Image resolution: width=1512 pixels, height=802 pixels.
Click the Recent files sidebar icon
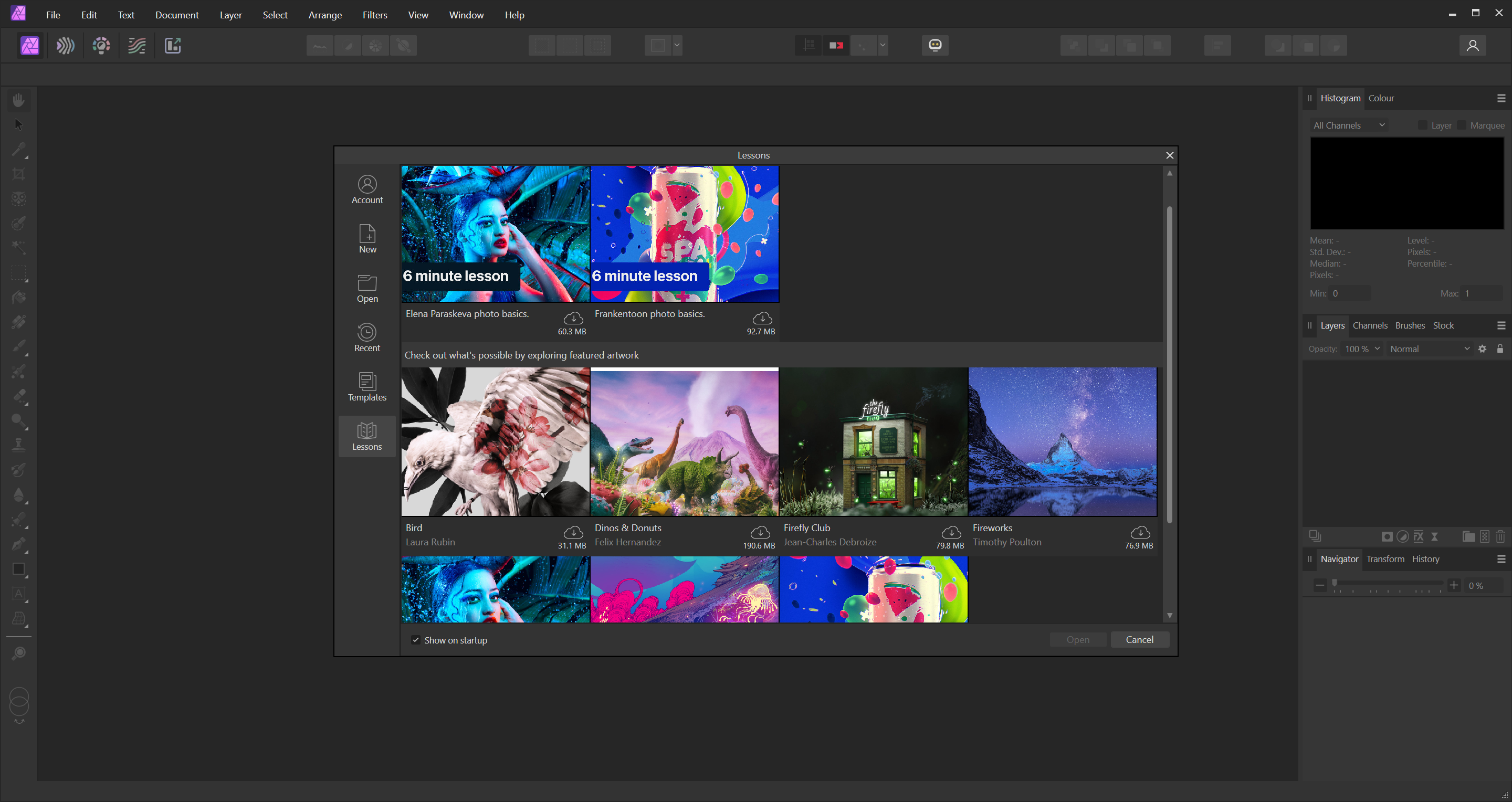tap(367, 338)
